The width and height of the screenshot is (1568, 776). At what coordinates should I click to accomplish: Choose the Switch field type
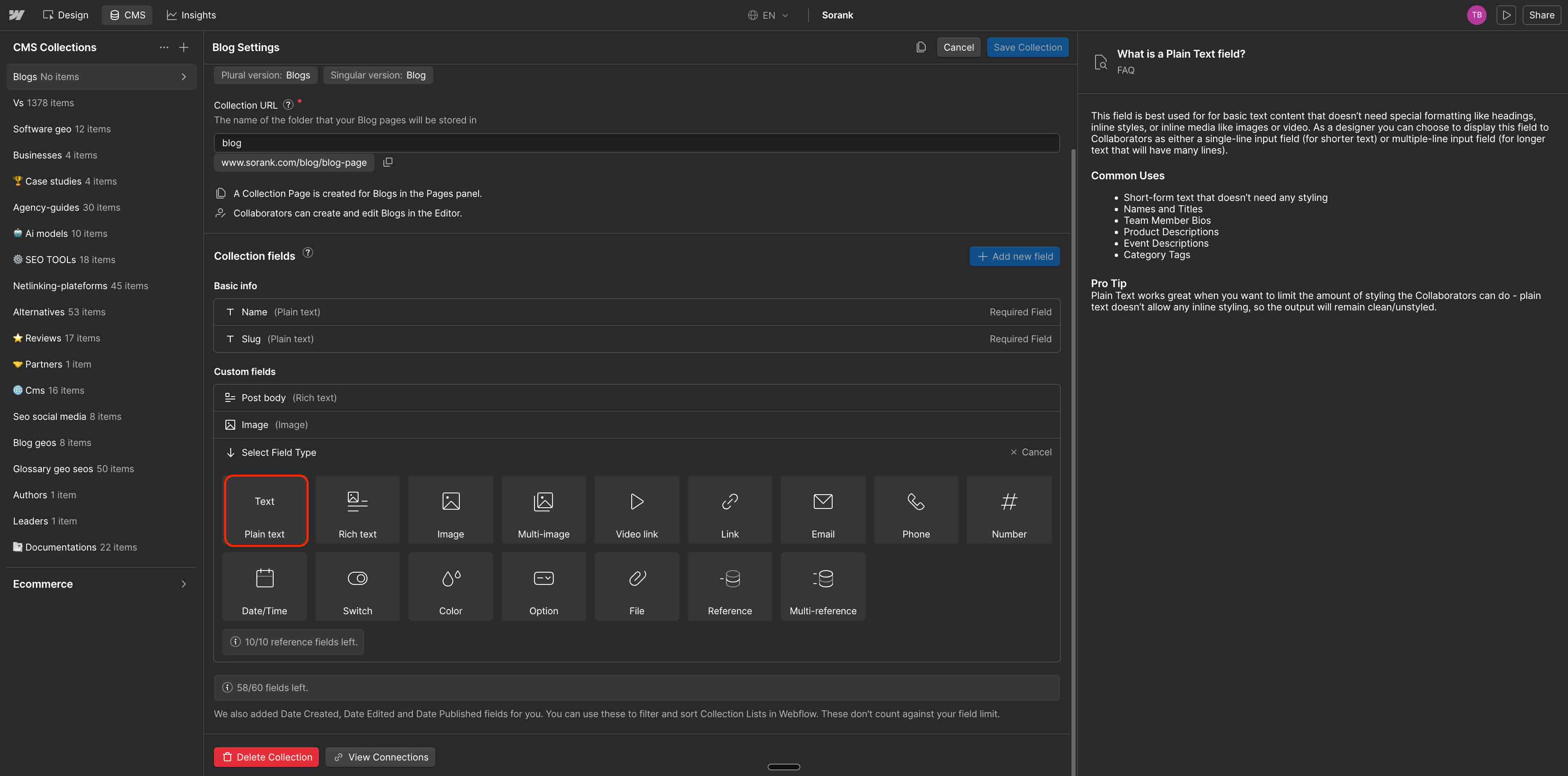click(357, 587)
